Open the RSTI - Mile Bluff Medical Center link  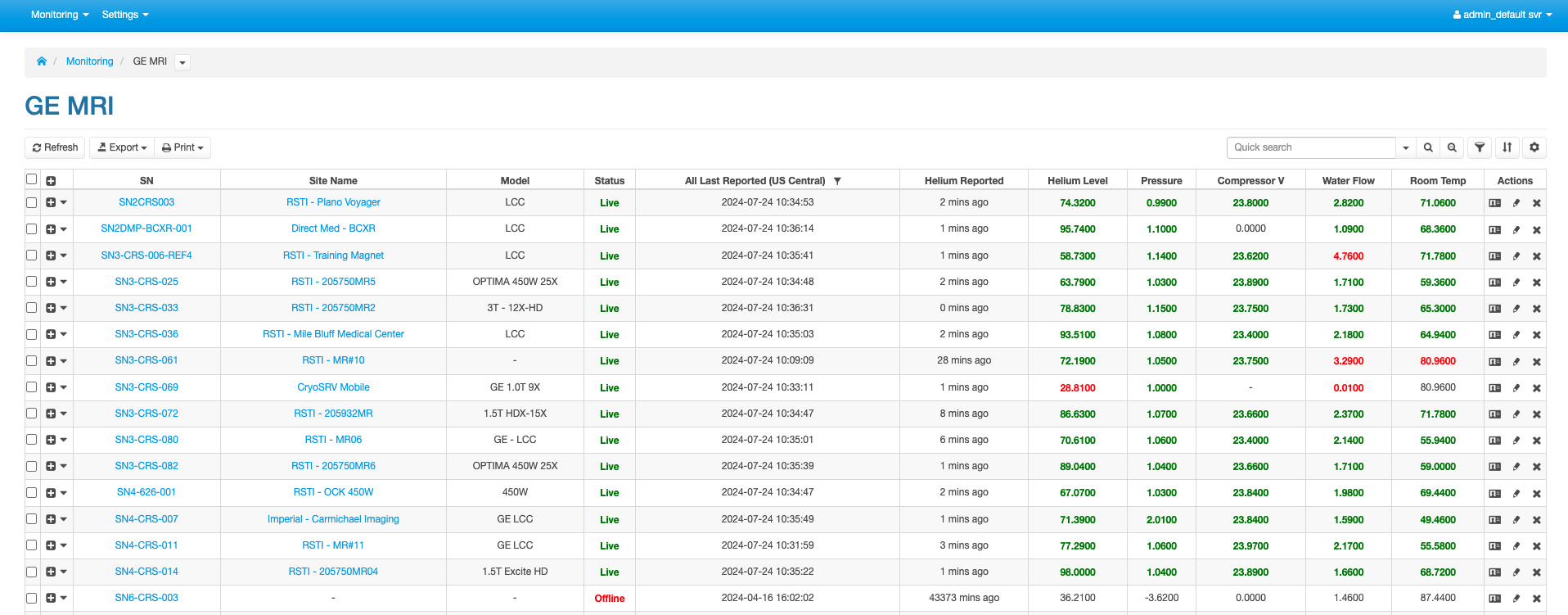333,334
